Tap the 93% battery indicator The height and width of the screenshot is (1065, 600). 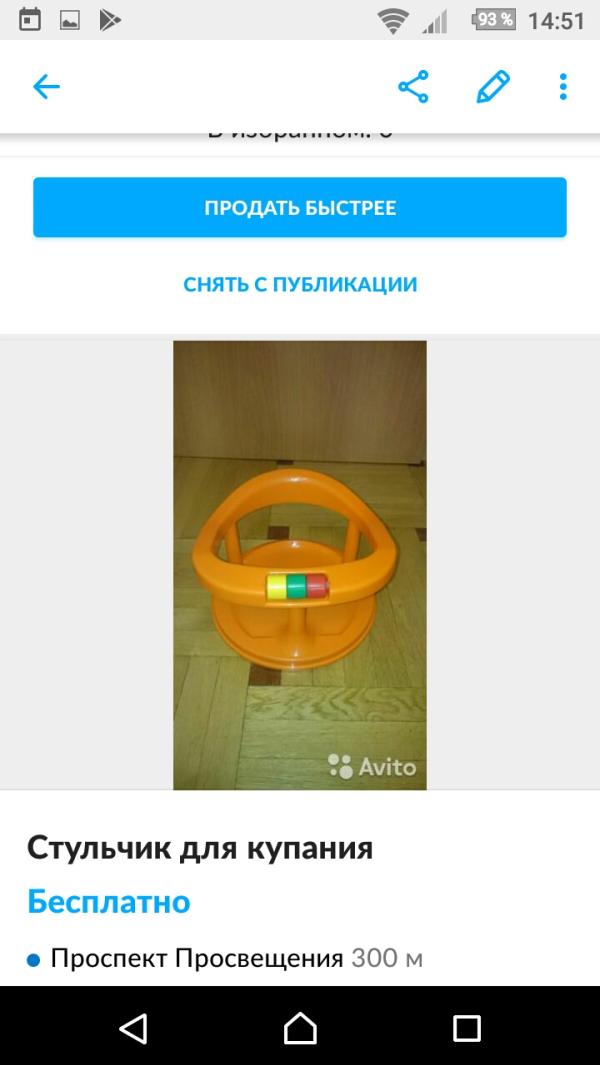[x=494, y=20]
